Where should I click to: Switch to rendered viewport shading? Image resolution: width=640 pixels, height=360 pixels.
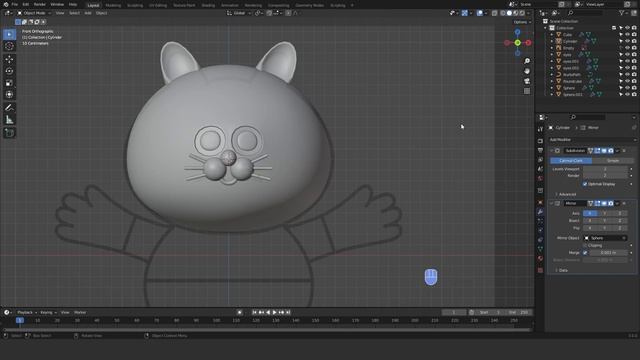tap(522, 13)
